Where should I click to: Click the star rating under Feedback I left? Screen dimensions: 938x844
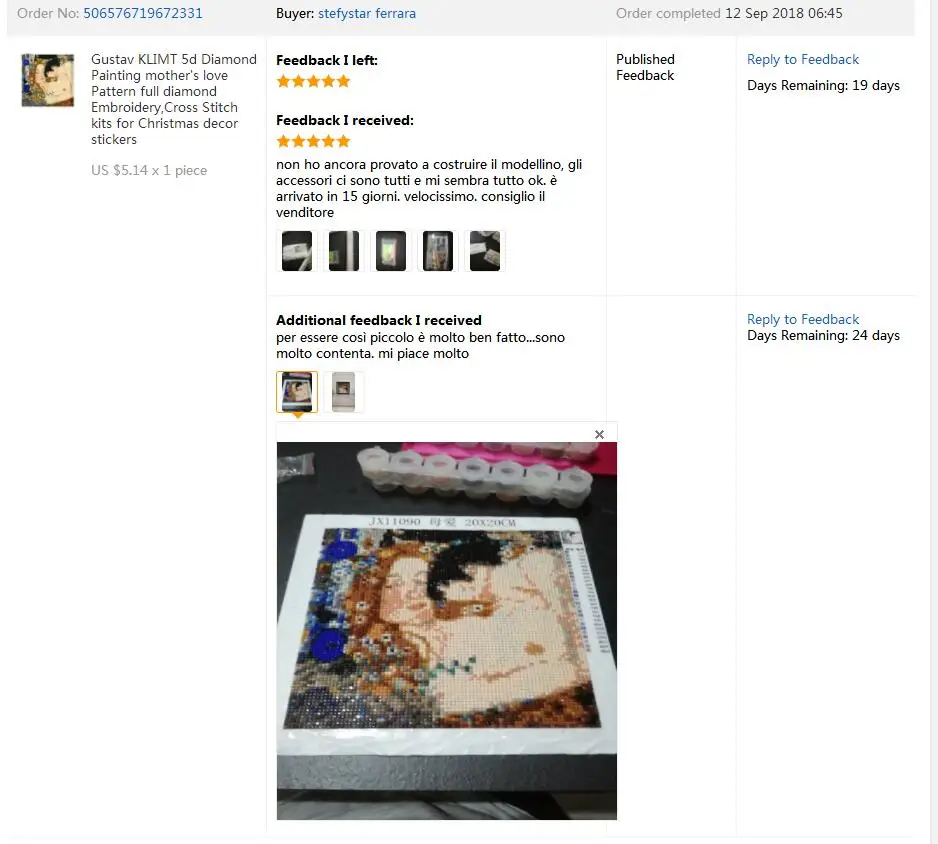pyautogui.click(x=313, y=81)
